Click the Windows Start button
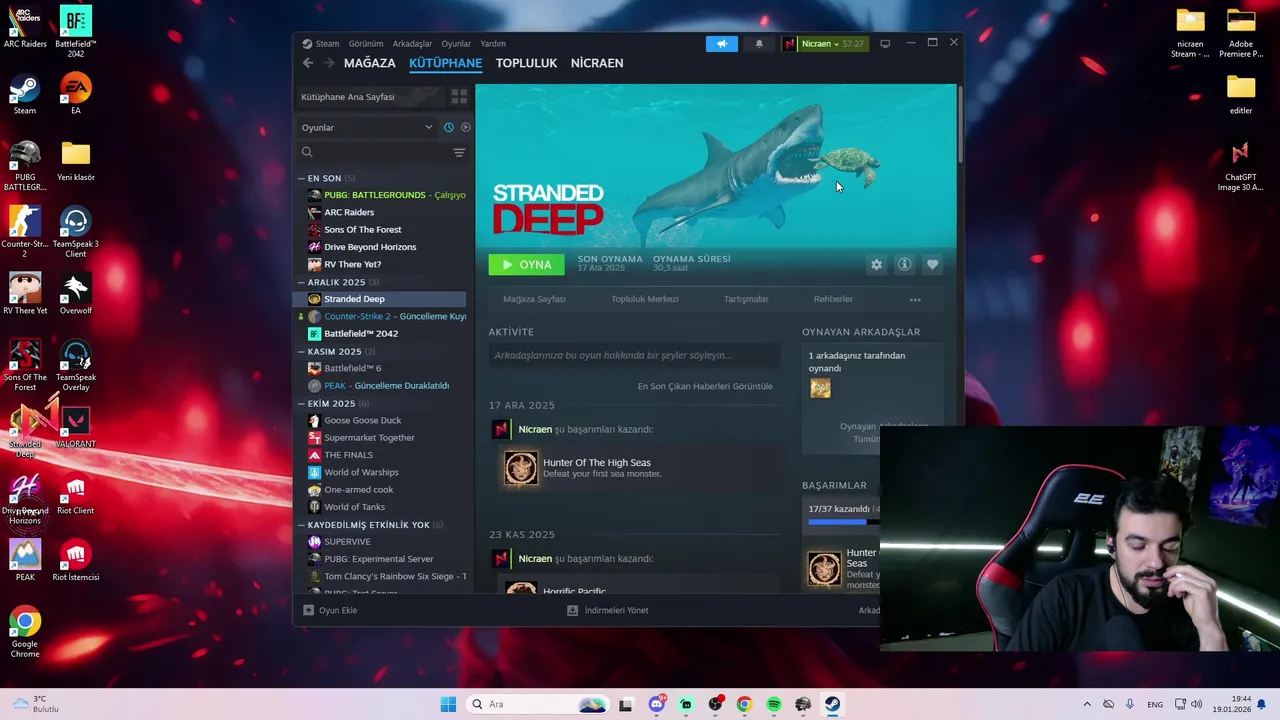 coord(448,704)
